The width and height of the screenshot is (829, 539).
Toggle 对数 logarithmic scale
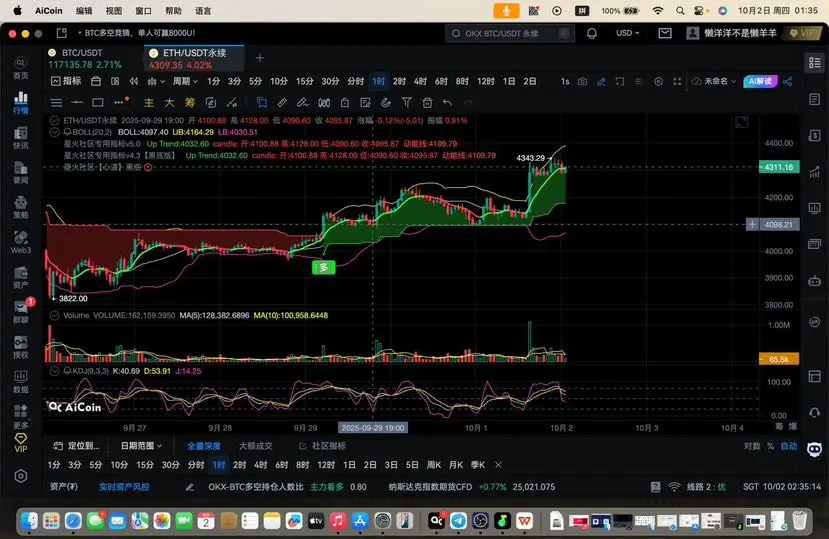[x=752, y=446]
